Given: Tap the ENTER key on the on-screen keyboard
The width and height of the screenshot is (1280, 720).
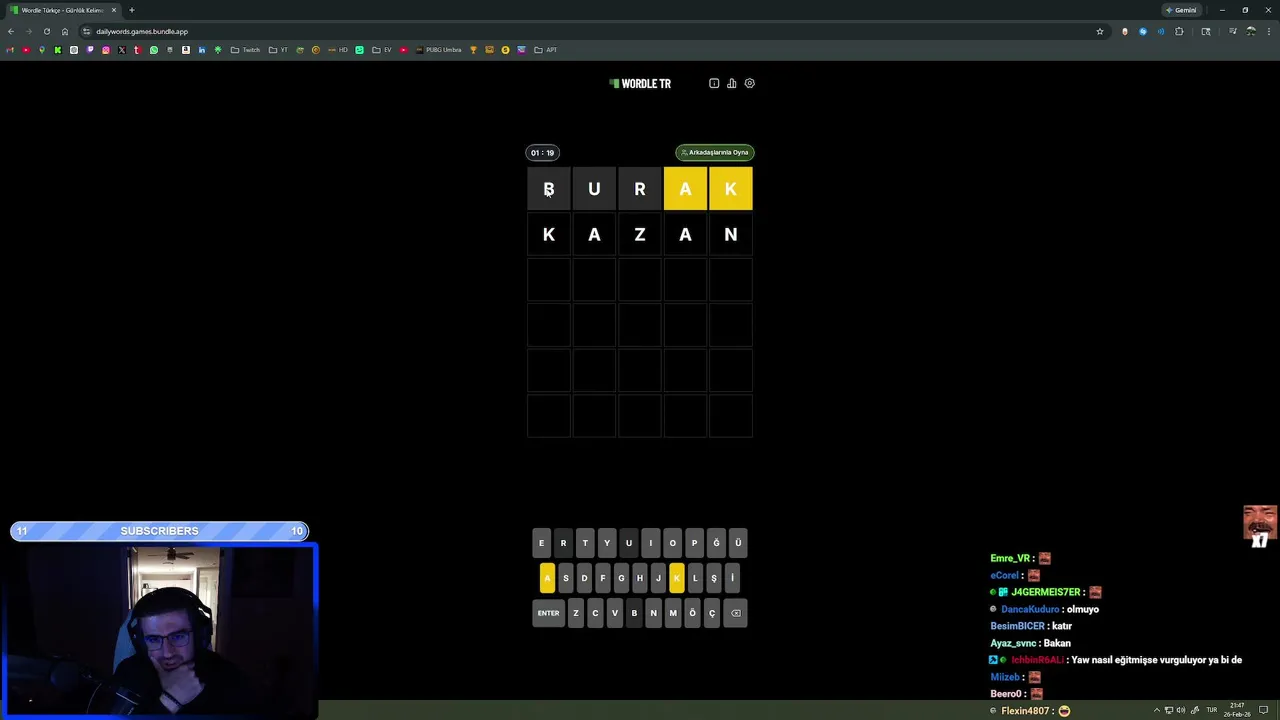Looking at the screenshot, I should click(x=548, y=613).
